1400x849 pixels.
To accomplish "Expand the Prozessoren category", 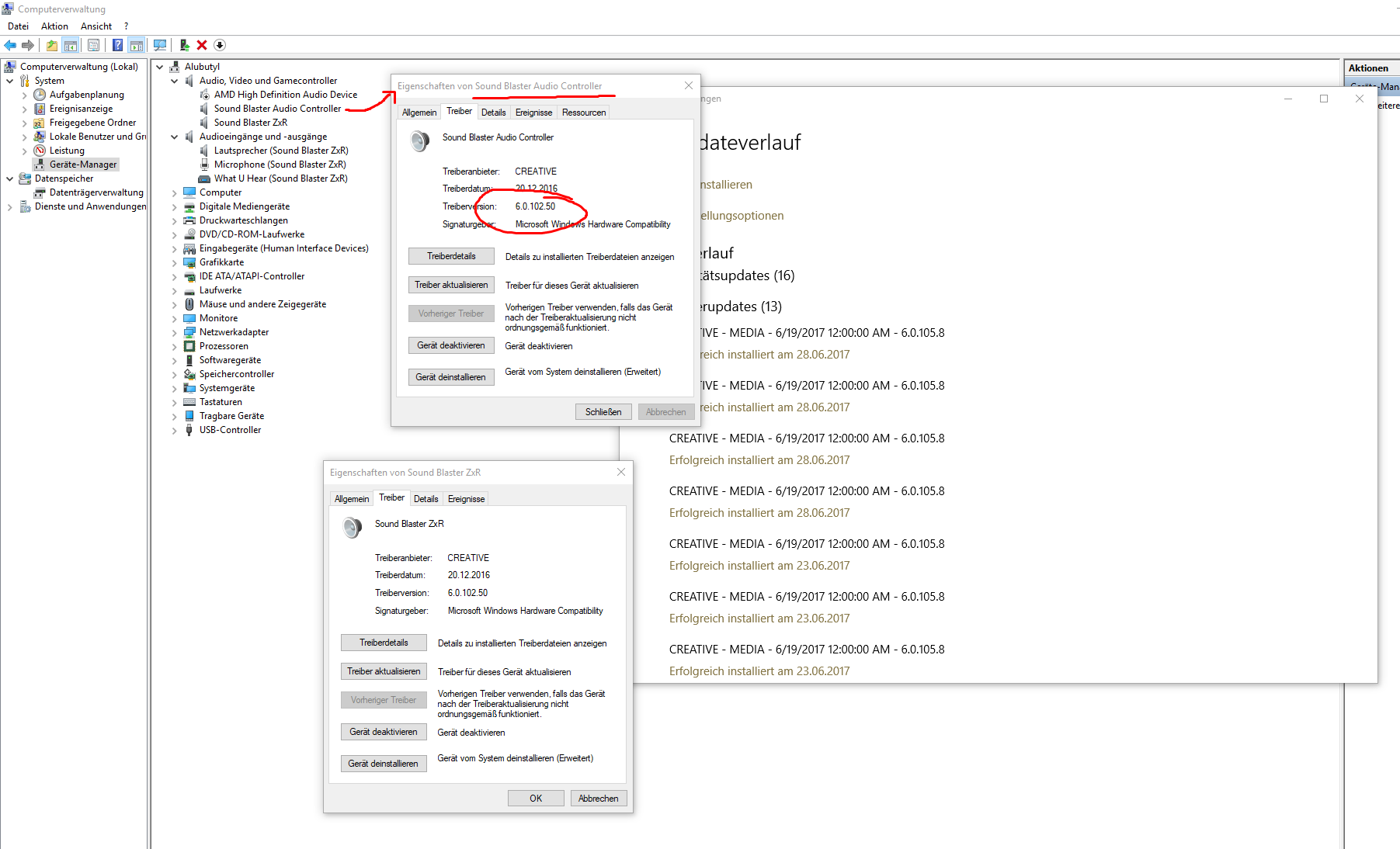I will click(175, 346).
